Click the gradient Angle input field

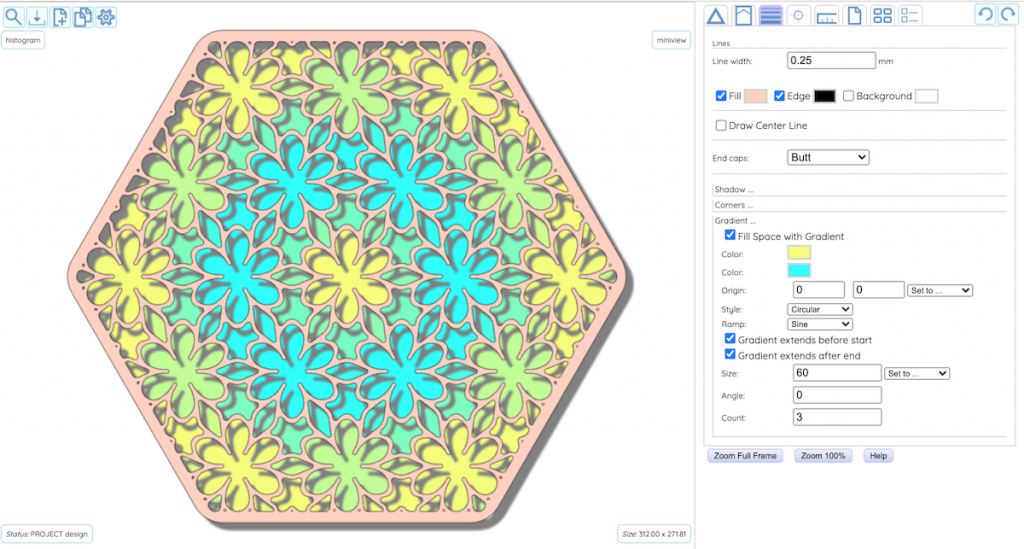pyautogui.click(x=837, y=395)
